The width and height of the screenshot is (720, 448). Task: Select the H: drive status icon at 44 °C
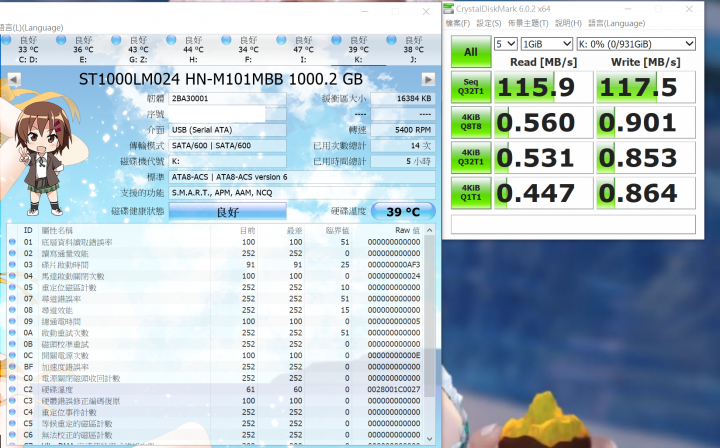[x=171, y=40]
